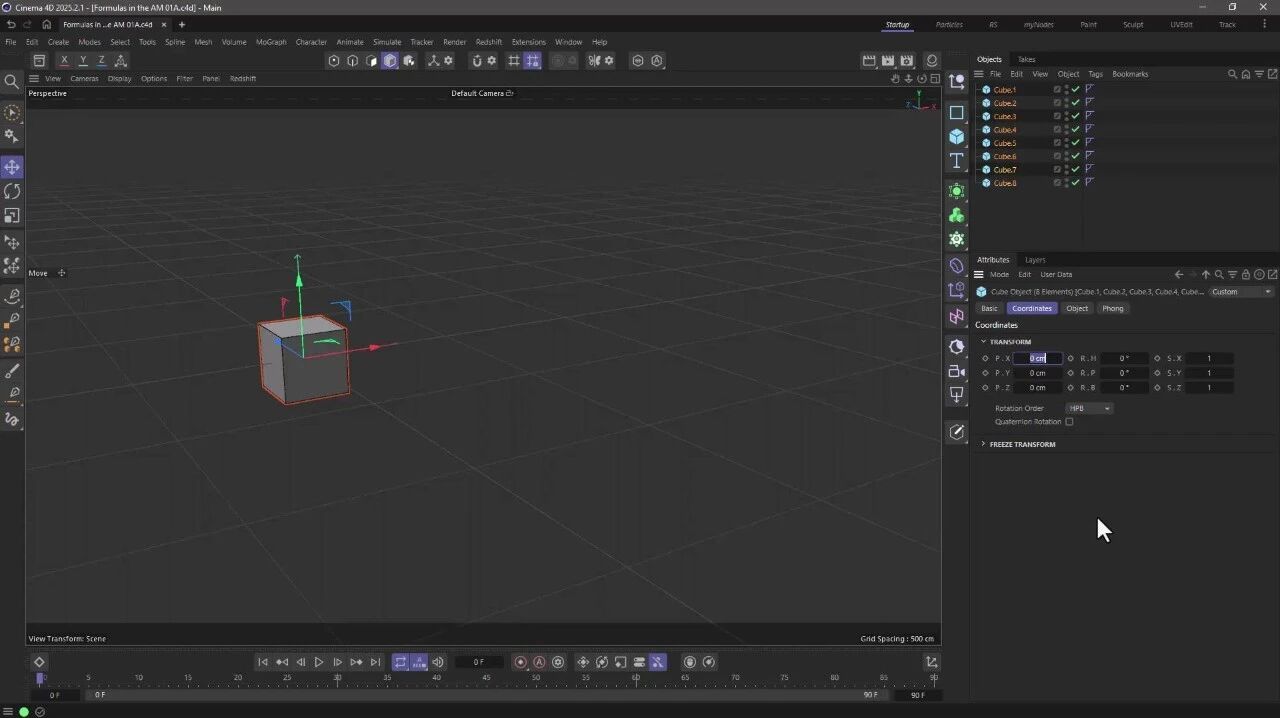Screen dimensions: 1280x718
Task: Open the search magnifier in left toolbar
Action: click(x=12, y=82)
